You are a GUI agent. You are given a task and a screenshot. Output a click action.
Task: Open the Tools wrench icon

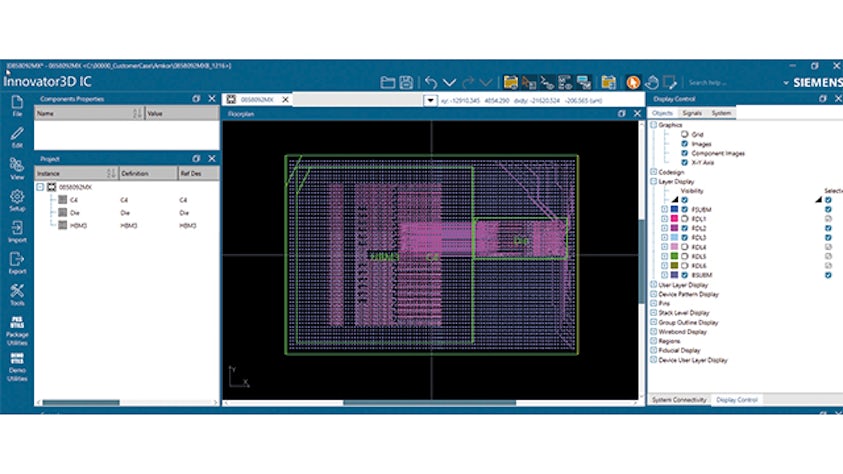[x=17, y=294]
